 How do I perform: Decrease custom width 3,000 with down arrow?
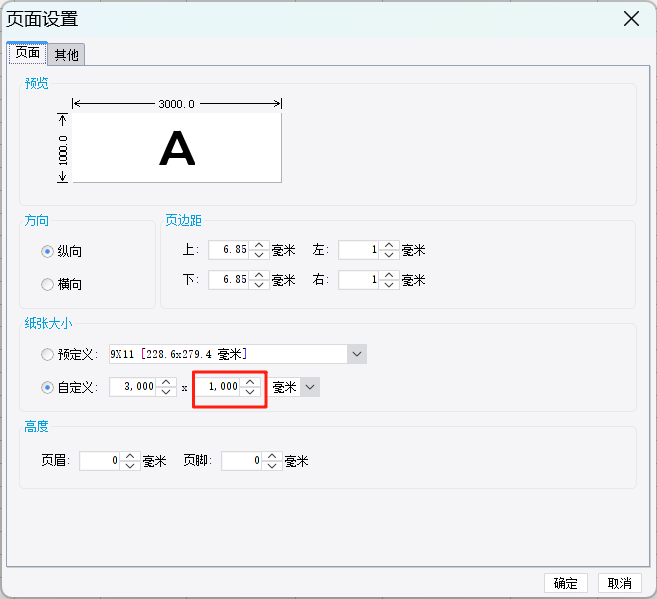coord(166,392)
